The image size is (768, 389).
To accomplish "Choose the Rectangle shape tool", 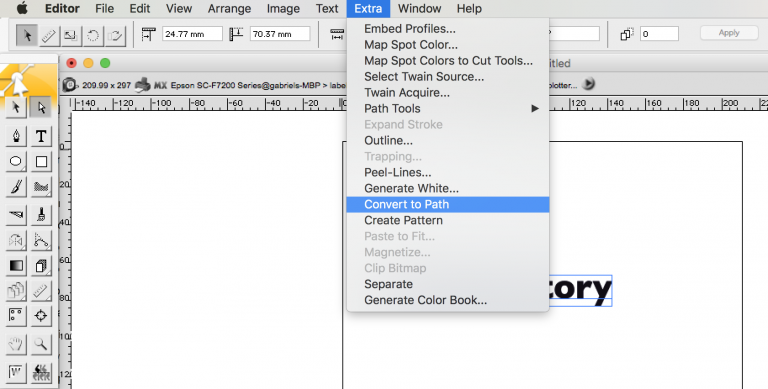I will coord(41,161).
